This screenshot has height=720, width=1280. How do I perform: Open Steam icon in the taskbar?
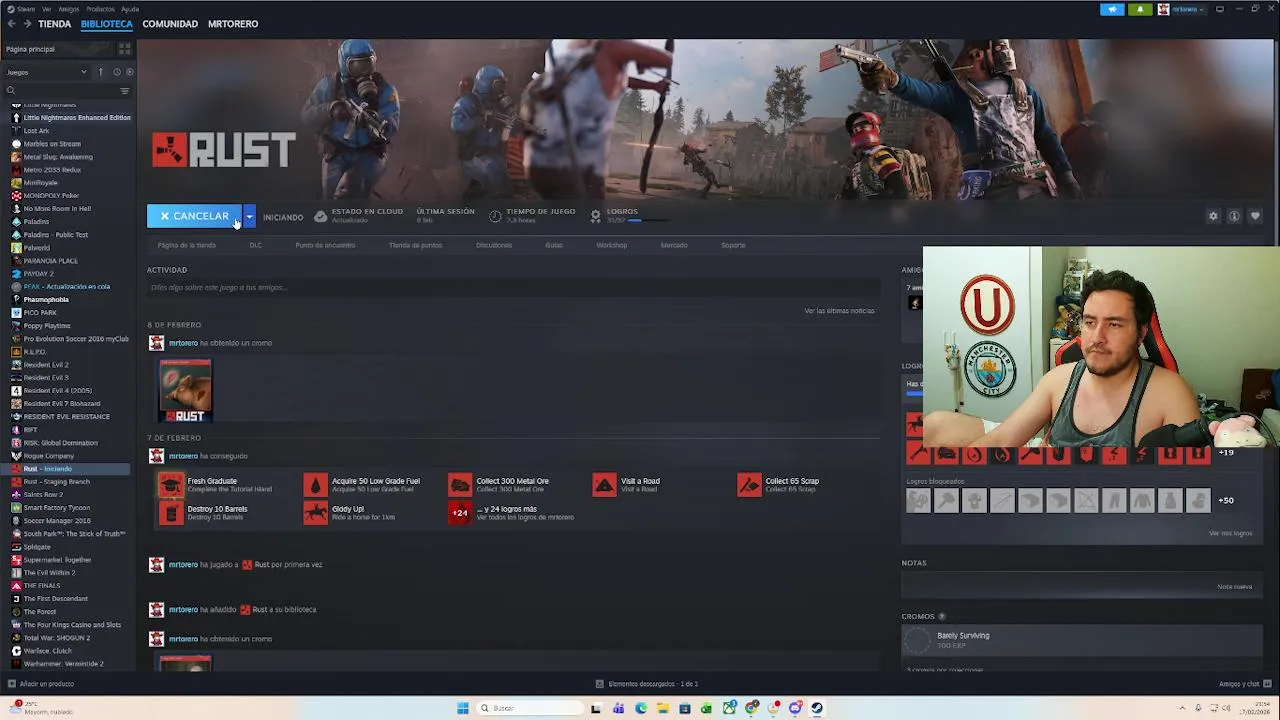(x=817, y=708)
